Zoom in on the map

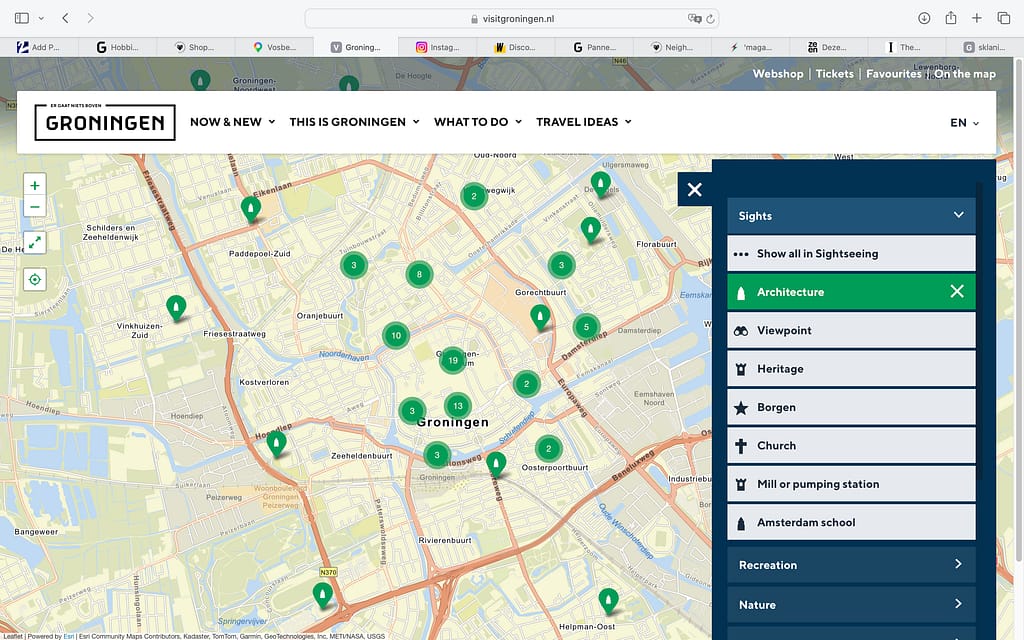click(x=35, y=185)
